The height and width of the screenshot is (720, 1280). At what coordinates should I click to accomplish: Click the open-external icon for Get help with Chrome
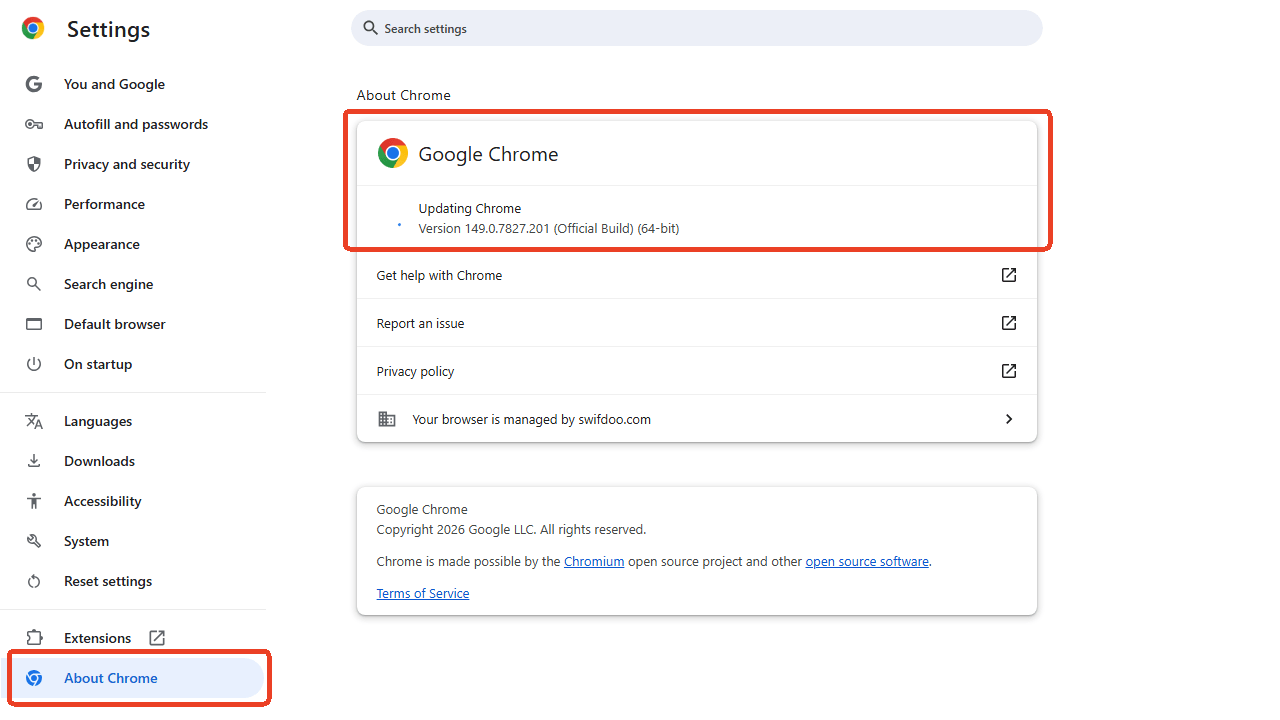click(1009, 275)
